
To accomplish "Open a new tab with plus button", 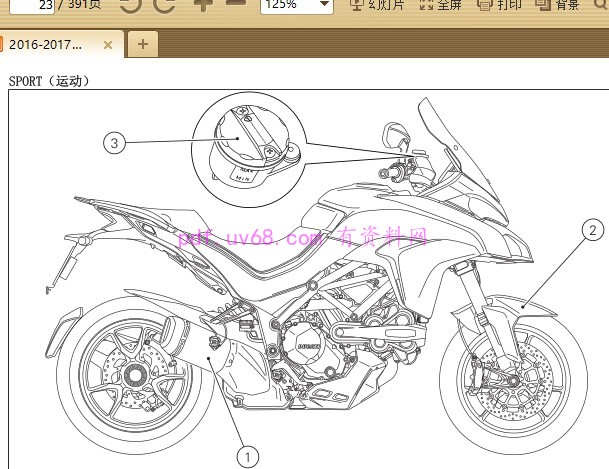I will [143, 44].
